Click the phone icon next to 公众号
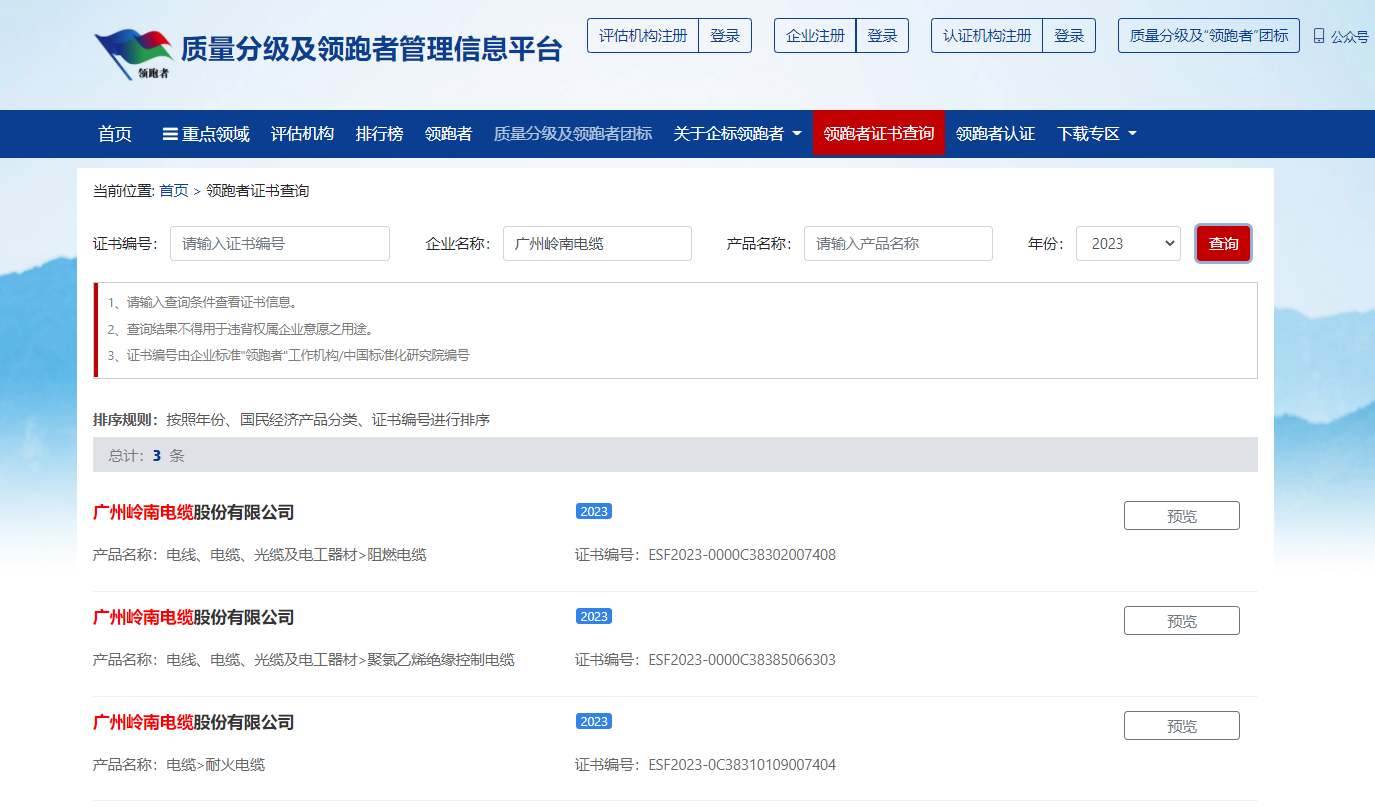 click(1317, 34)
